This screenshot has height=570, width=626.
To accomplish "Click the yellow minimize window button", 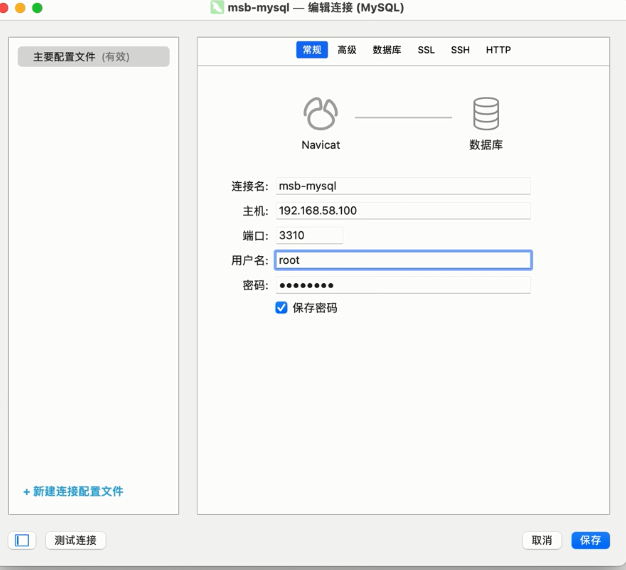I will point(20,8).
